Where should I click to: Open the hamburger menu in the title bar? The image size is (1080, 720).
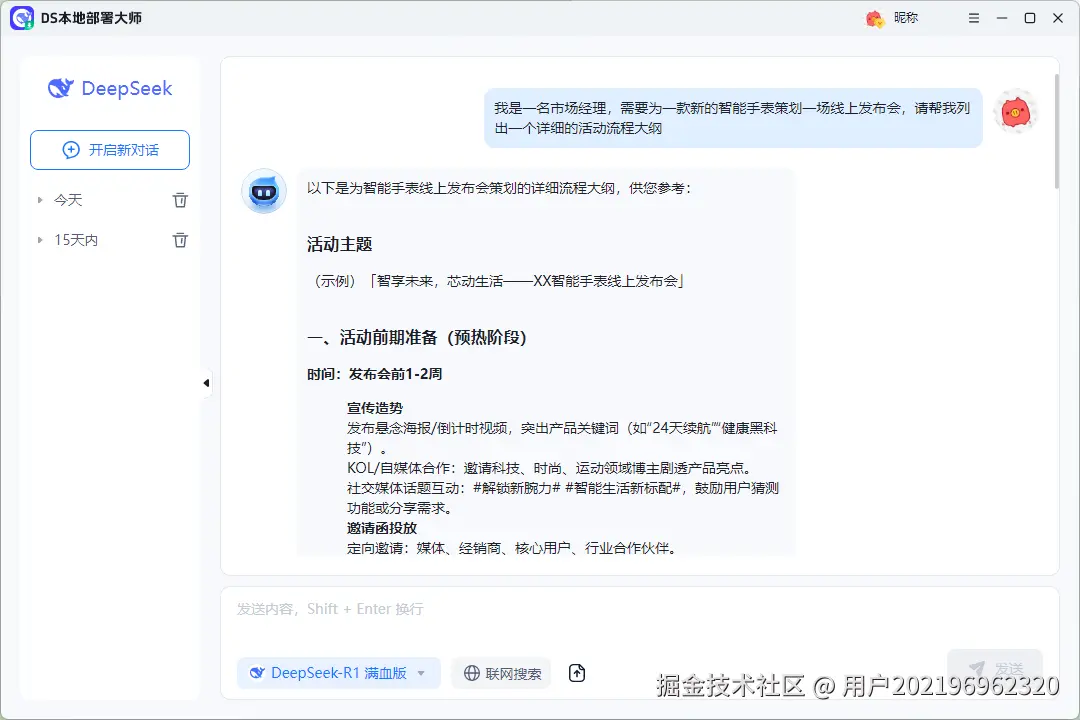[x=973, y=17]
